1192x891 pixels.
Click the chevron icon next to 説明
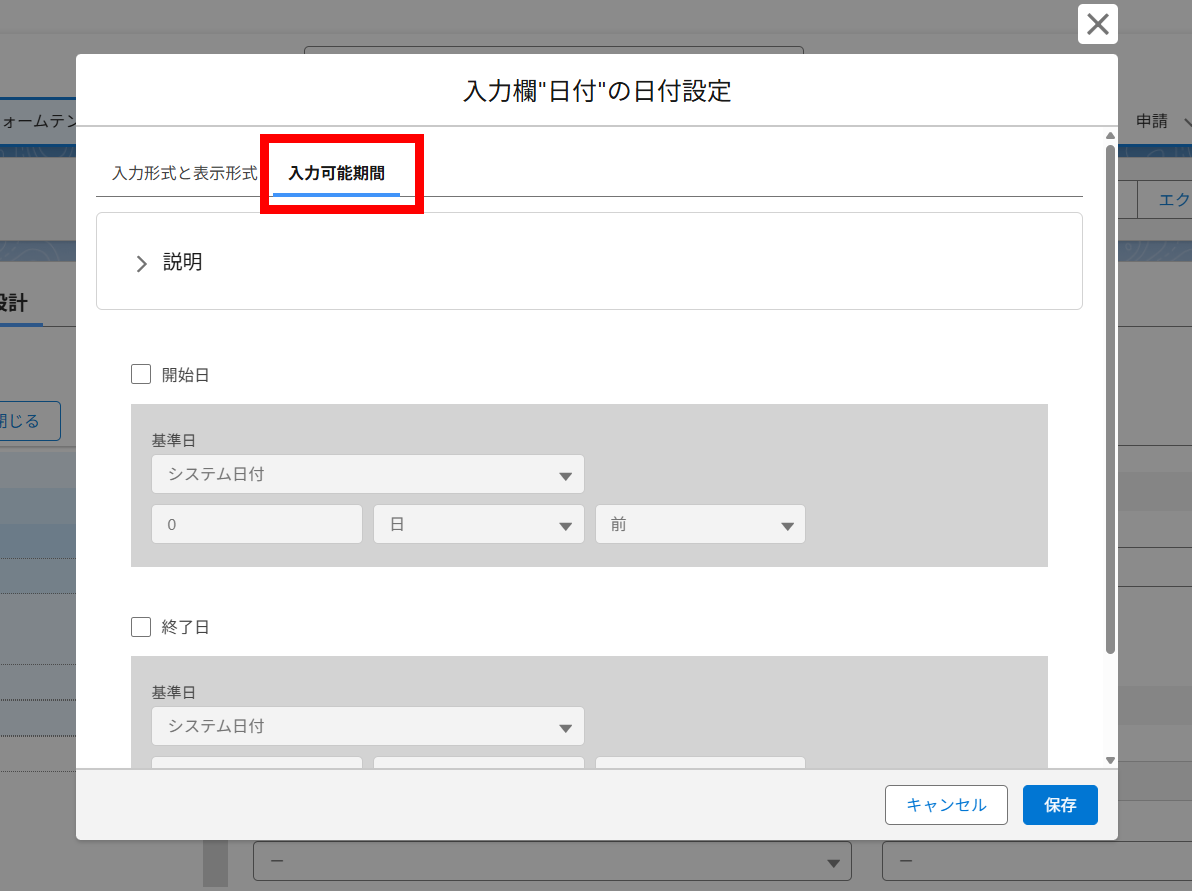[x=141, y=263]
